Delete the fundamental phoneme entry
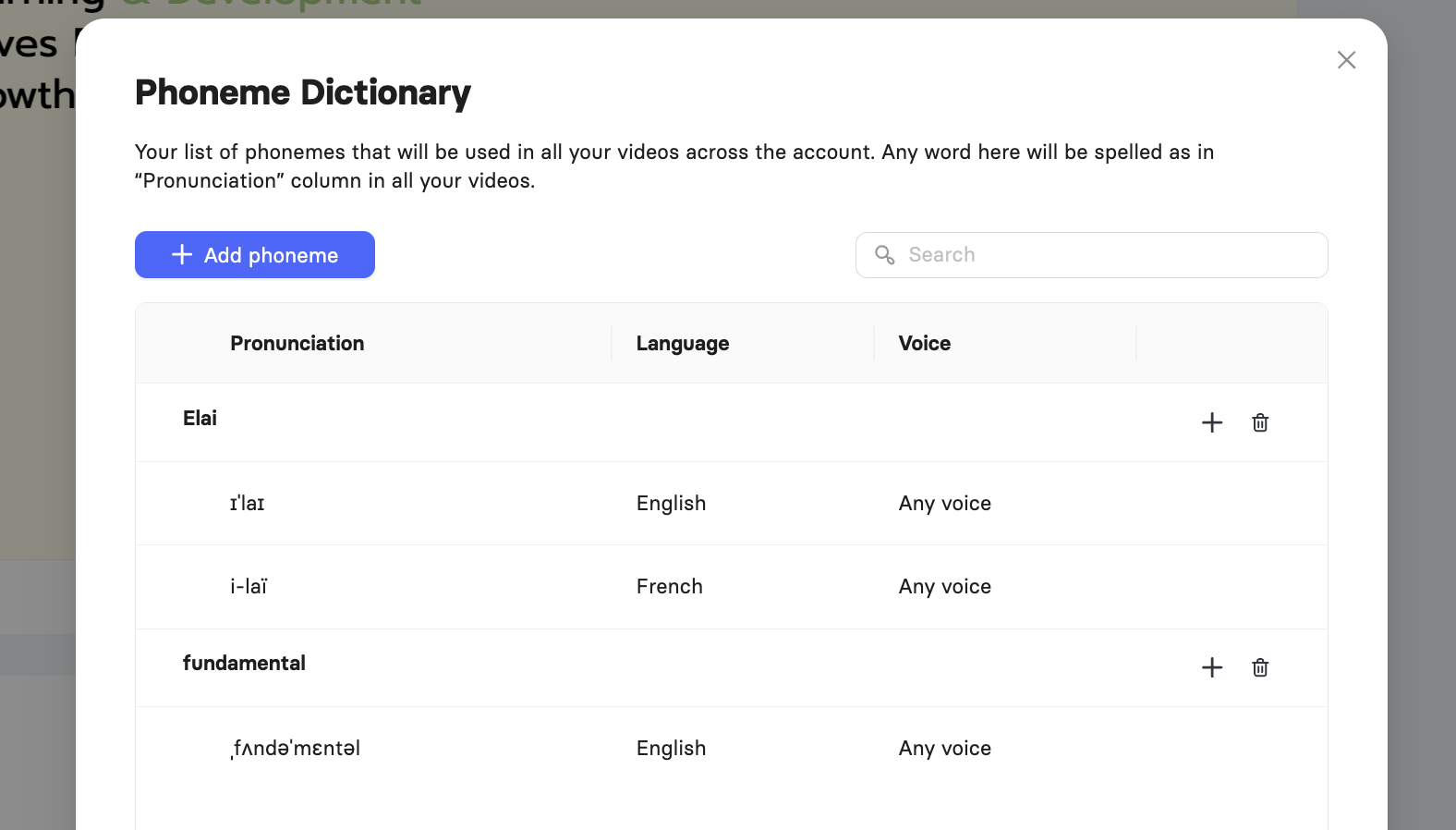The height and width of the screenshot is (830, 1456). coord(1260,667)
